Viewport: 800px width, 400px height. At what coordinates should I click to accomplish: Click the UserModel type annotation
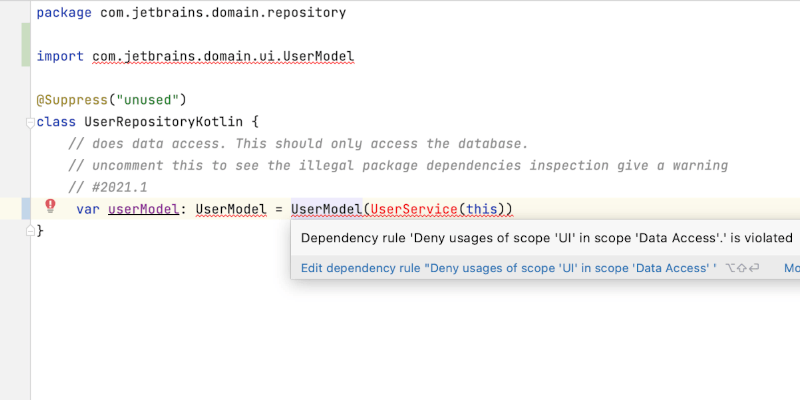pyautogui.click(x=229, y=209)
